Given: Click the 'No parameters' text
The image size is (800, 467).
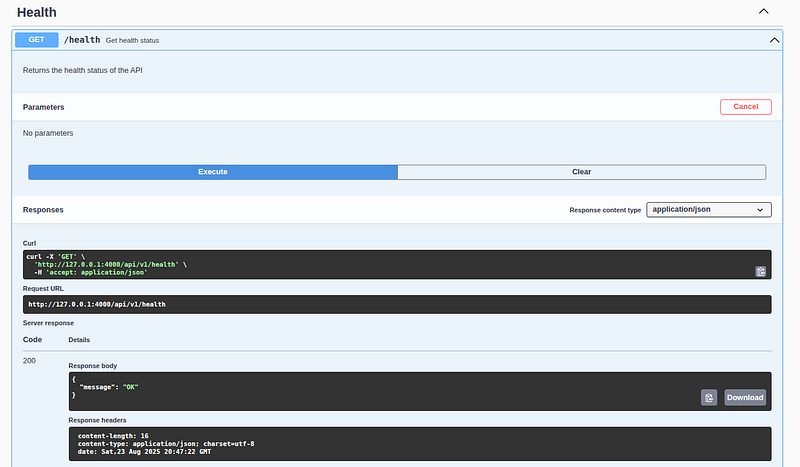Looking at the screenshot, I should 48,133.
